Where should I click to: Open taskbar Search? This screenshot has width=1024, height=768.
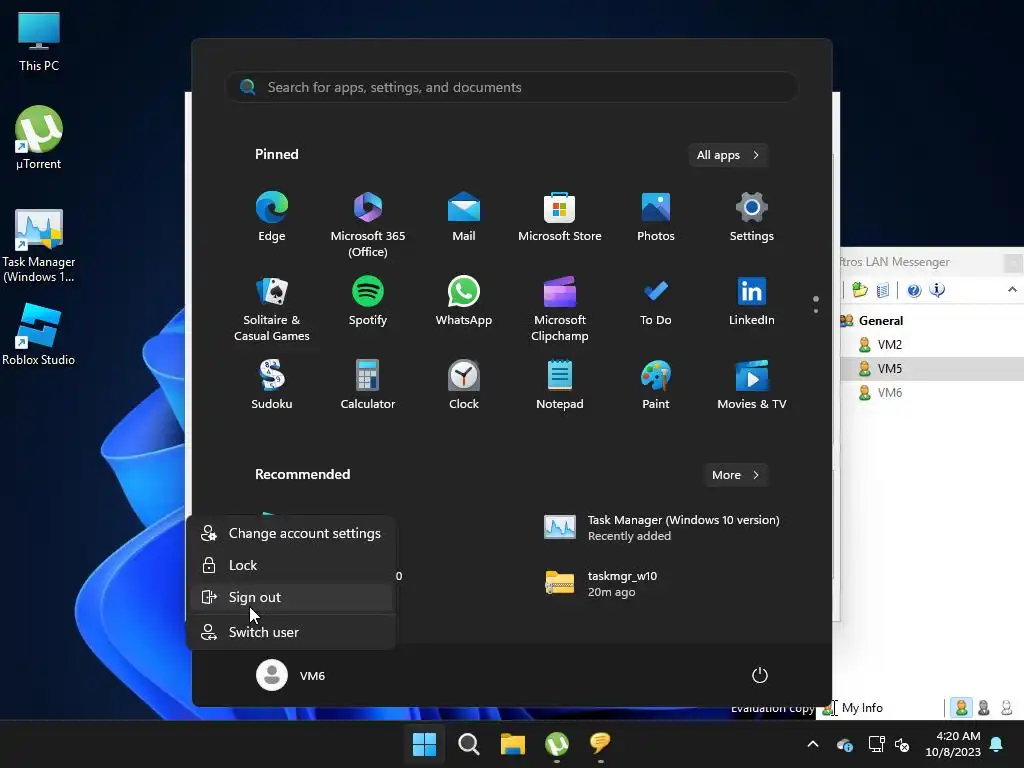pos(469,744)
